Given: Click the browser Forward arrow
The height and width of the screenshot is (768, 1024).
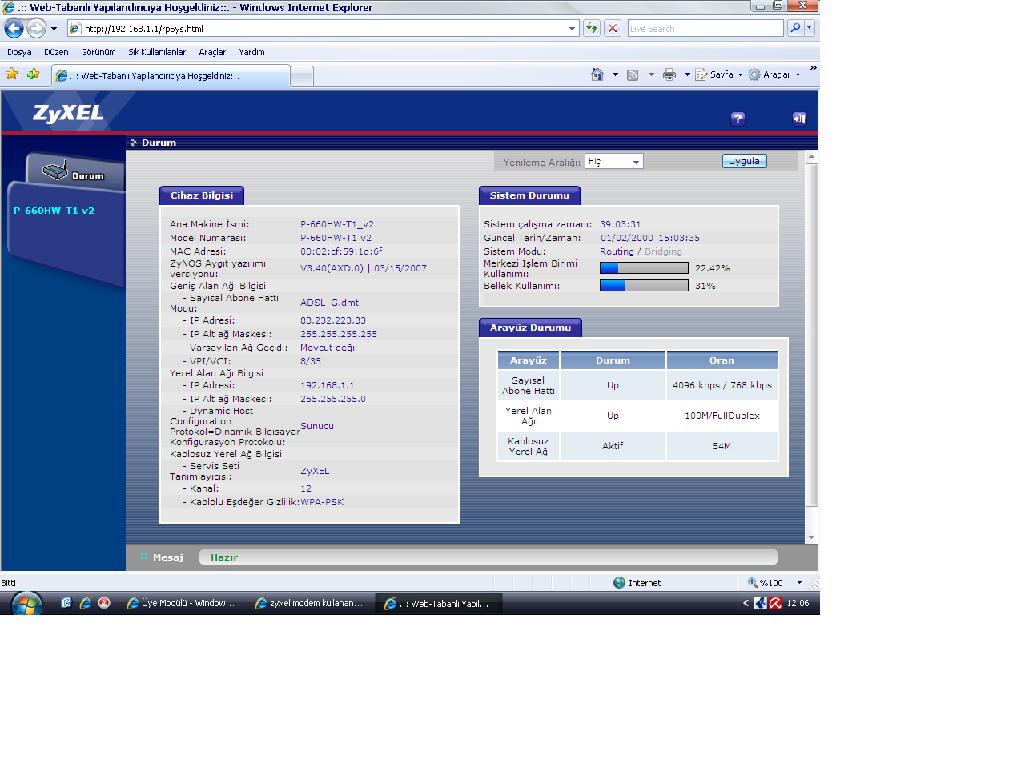Looking at the screenshot, I should [x=36, y=28].
